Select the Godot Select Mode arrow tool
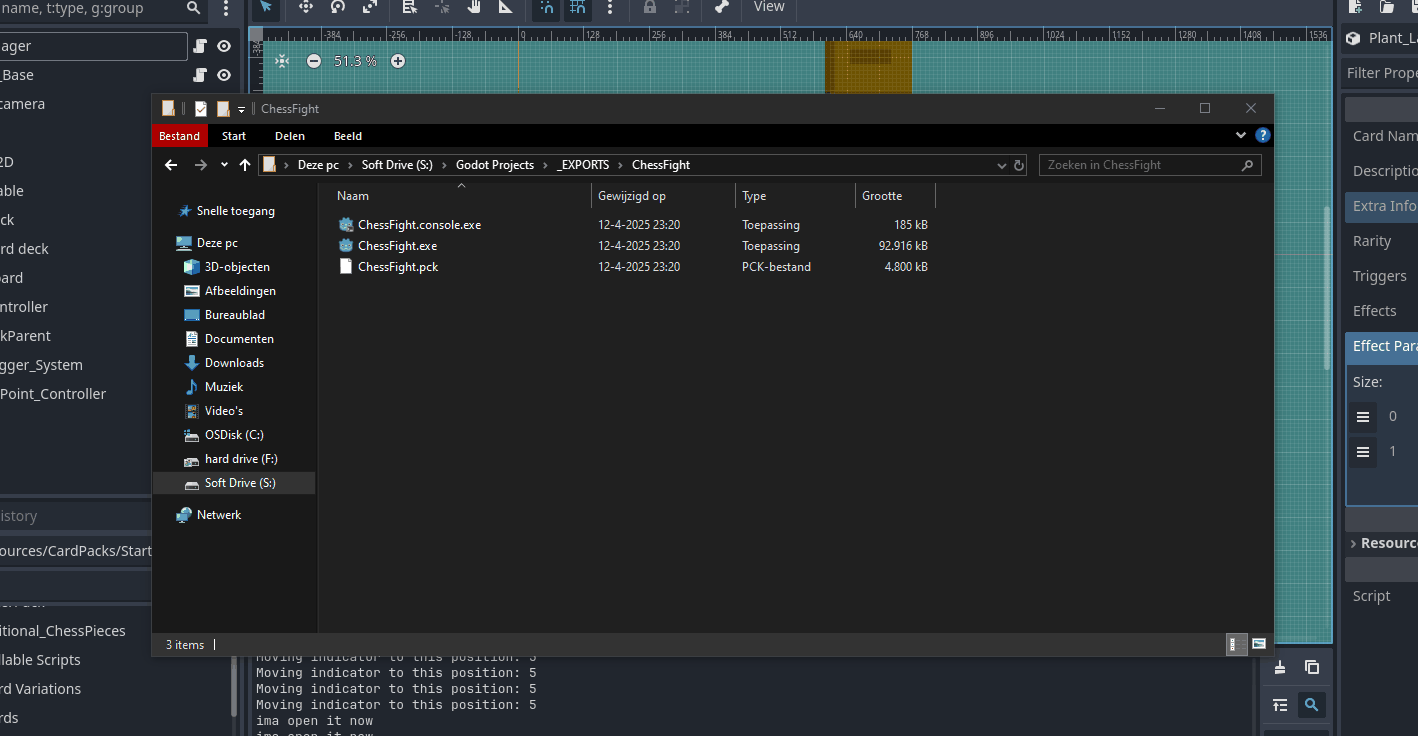Screen dimensions: 1418x736 (265, 7)
